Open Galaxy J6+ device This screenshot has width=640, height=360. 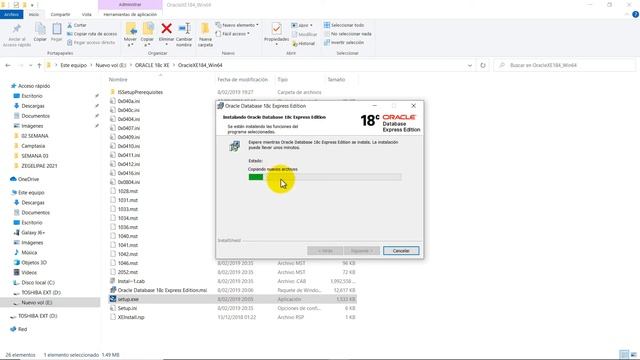(x=33, y=233)
